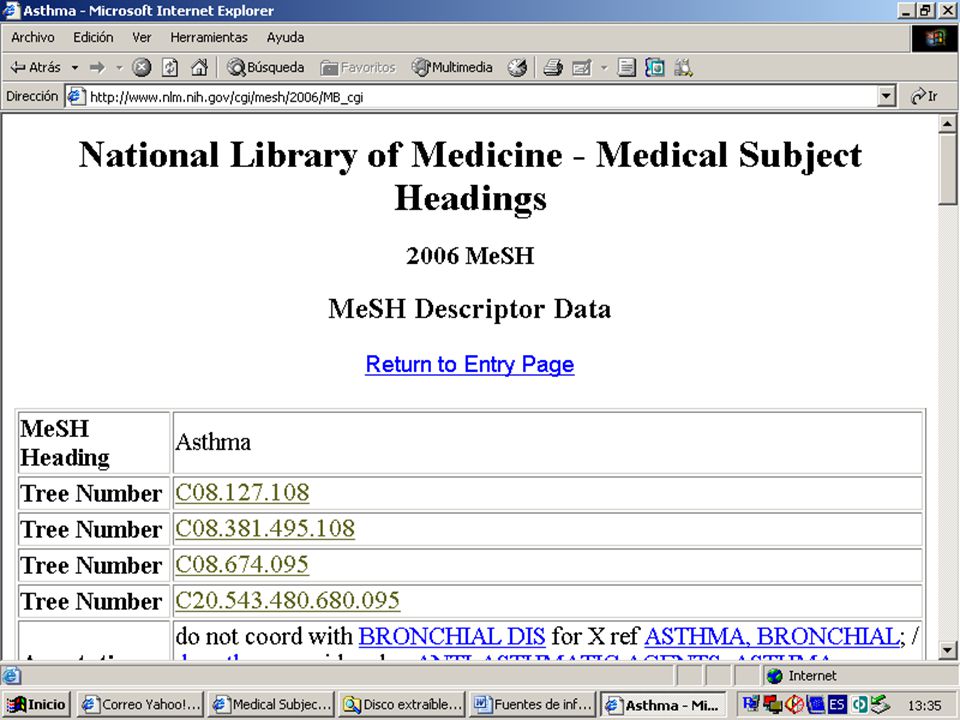960x720 pixels.
Task: Follow the Return to Entry Page link
Action: [470, 364]
